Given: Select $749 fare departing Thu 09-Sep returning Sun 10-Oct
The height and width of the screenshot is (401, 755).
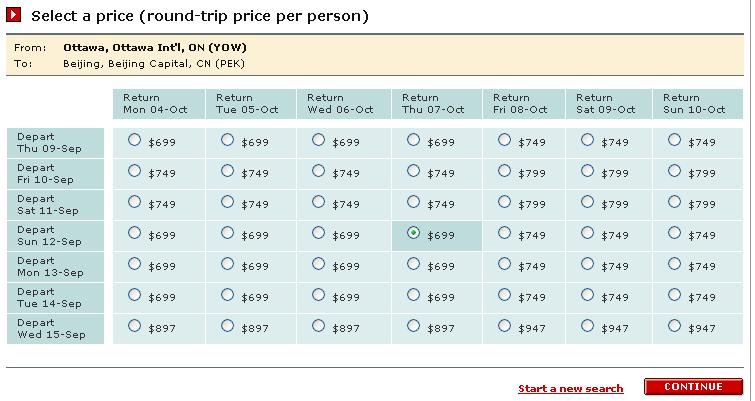Looking at the screenshot, I should [x=674, y=140].
